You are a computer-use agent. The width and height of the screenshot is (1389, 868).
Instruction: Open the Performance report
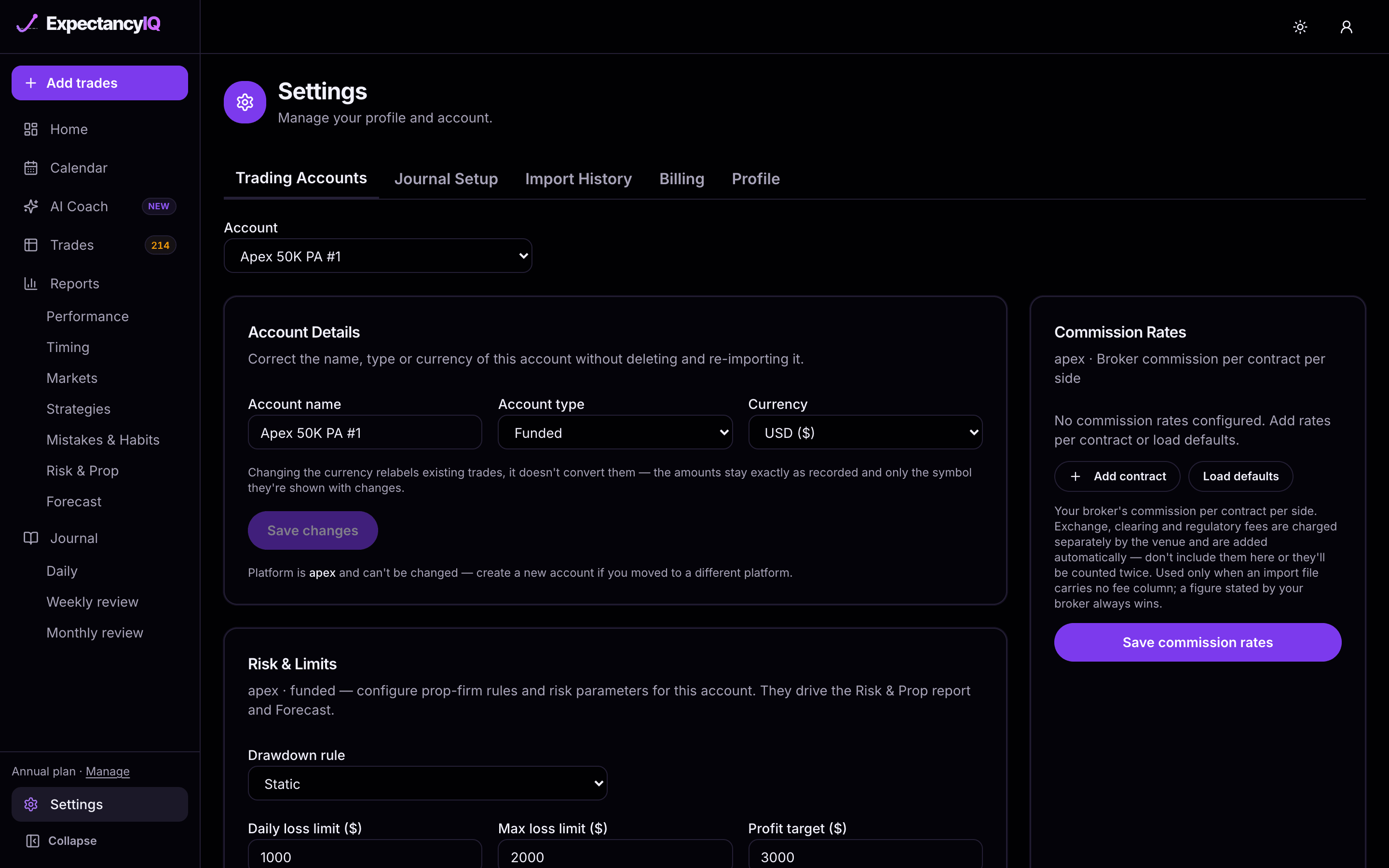coord(88,316)
